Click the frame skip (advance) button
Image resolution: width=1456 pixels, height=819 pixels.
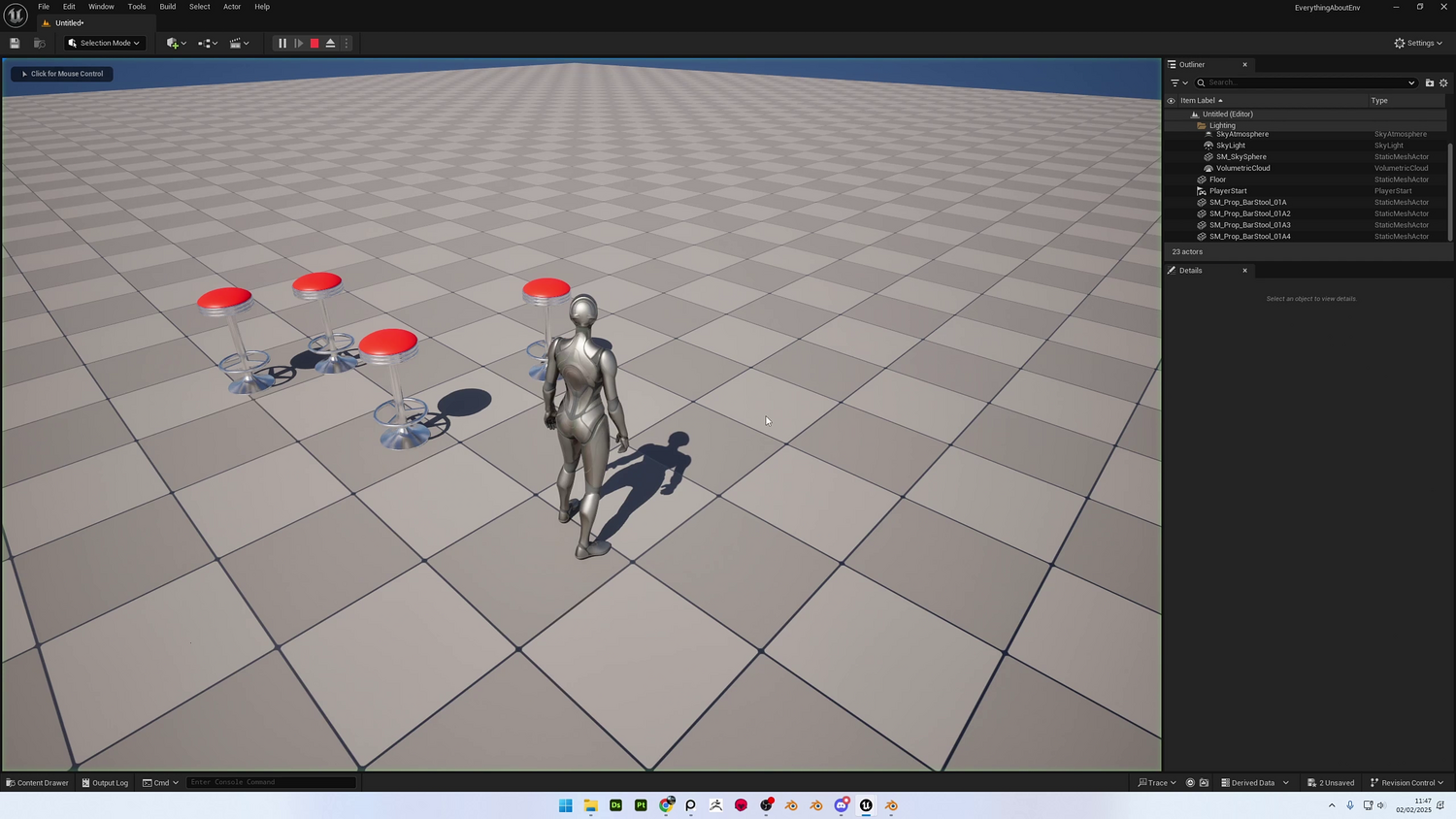[x=299, y=43]
